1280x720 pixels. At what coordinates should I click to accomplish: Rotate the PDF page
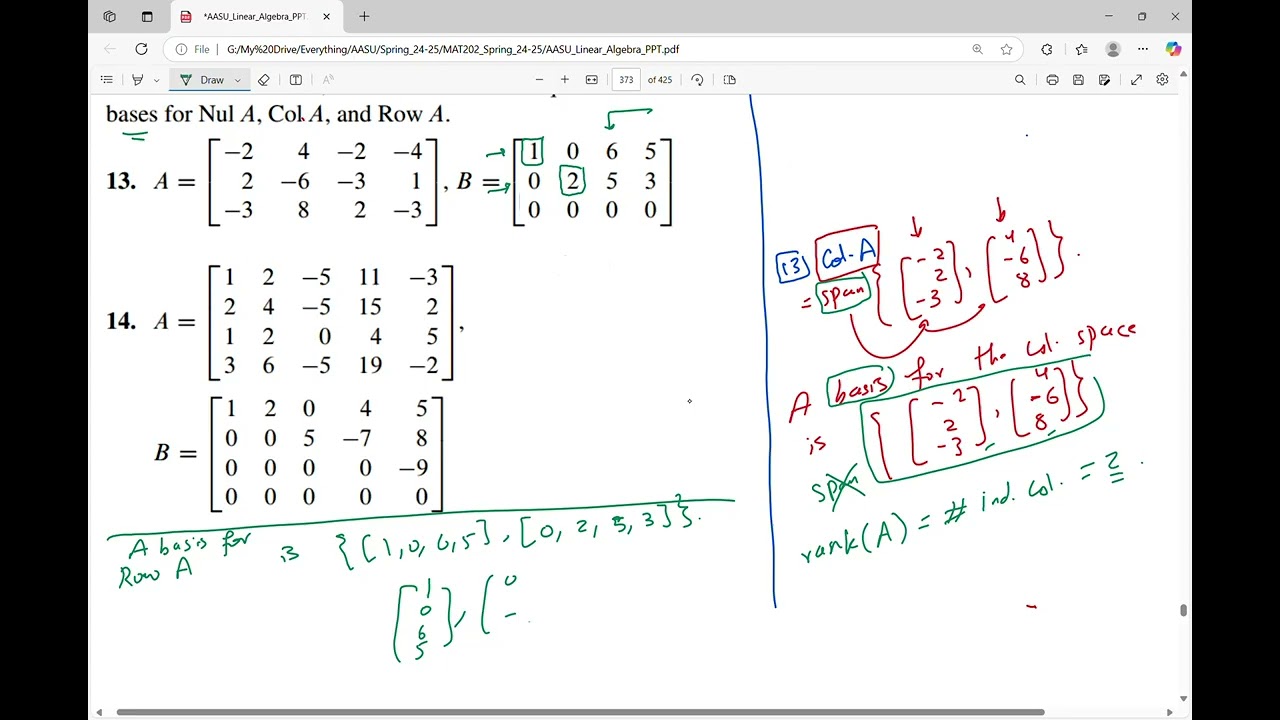[x=697, y=80]
